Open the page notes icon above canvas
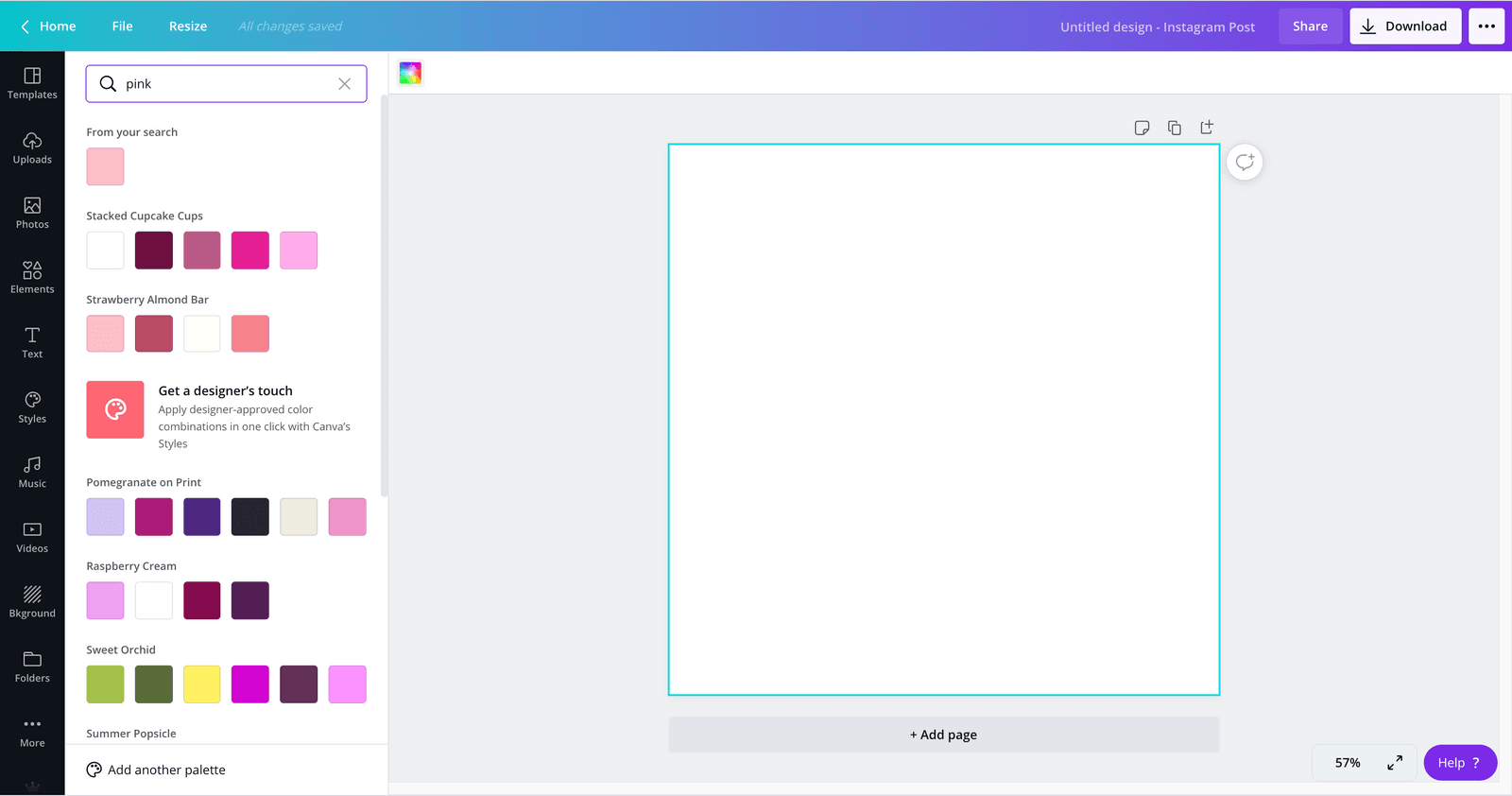 coord(1142,128)
